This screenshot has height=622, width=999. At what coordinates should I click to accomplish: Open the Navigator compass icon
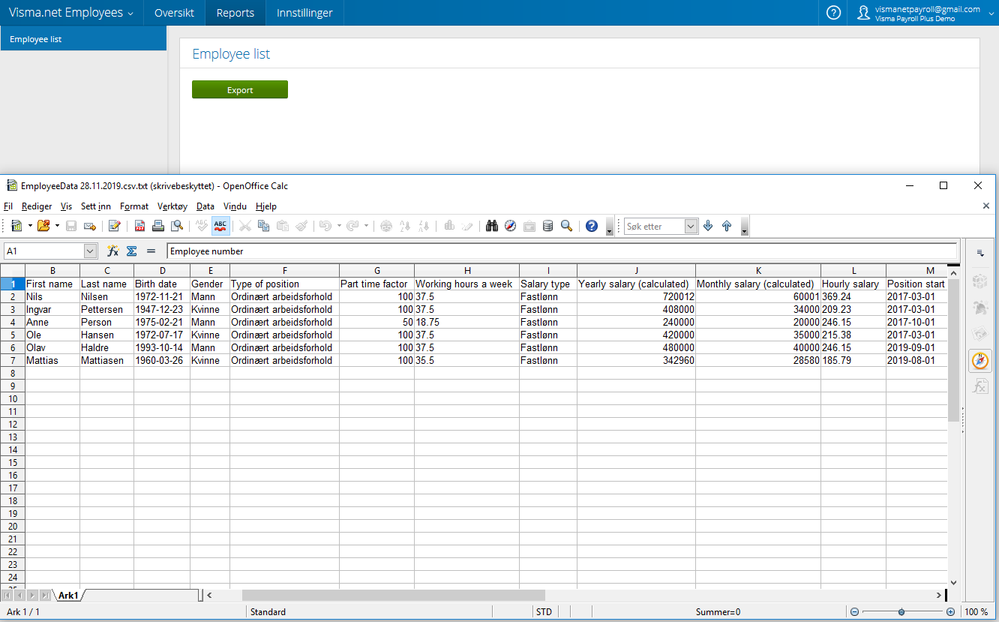(510, 226)
